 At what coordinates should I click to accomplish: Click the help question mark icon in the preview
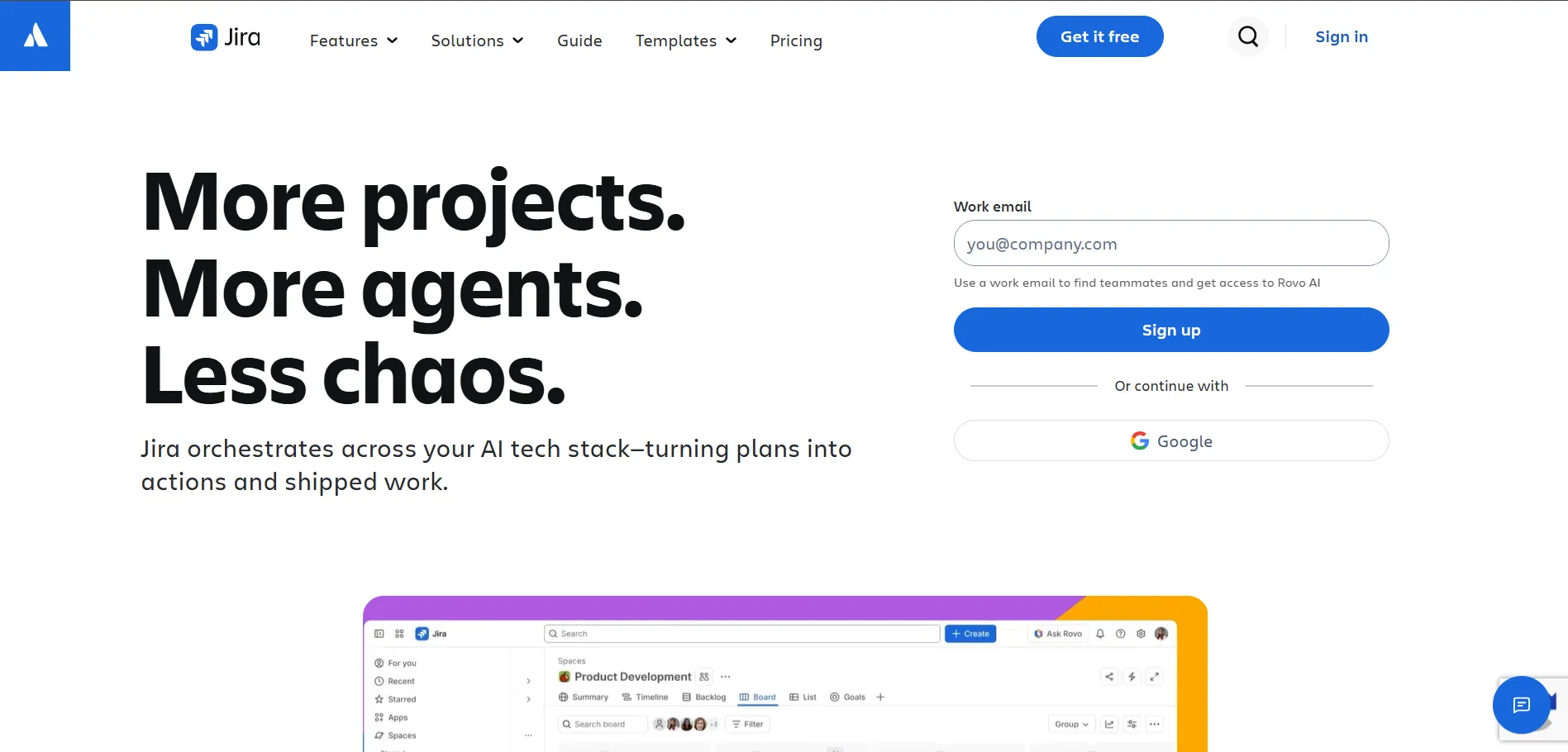(1121, 634)
